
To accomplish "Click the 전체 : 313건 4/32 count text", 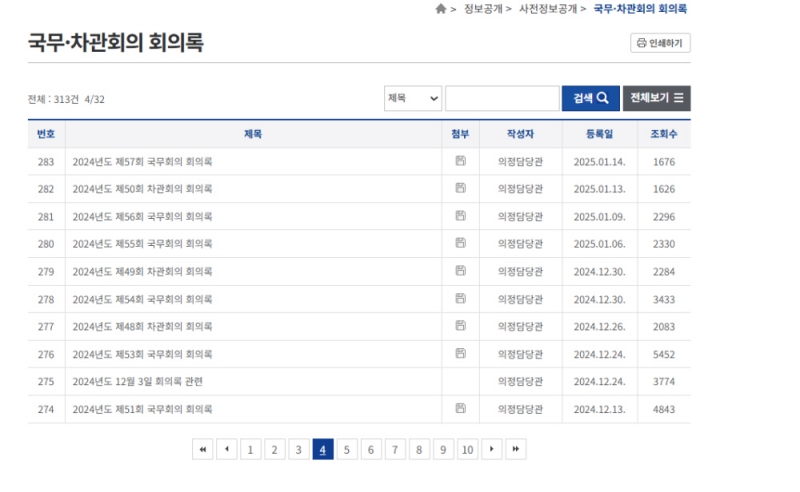I will pos(66,99).
